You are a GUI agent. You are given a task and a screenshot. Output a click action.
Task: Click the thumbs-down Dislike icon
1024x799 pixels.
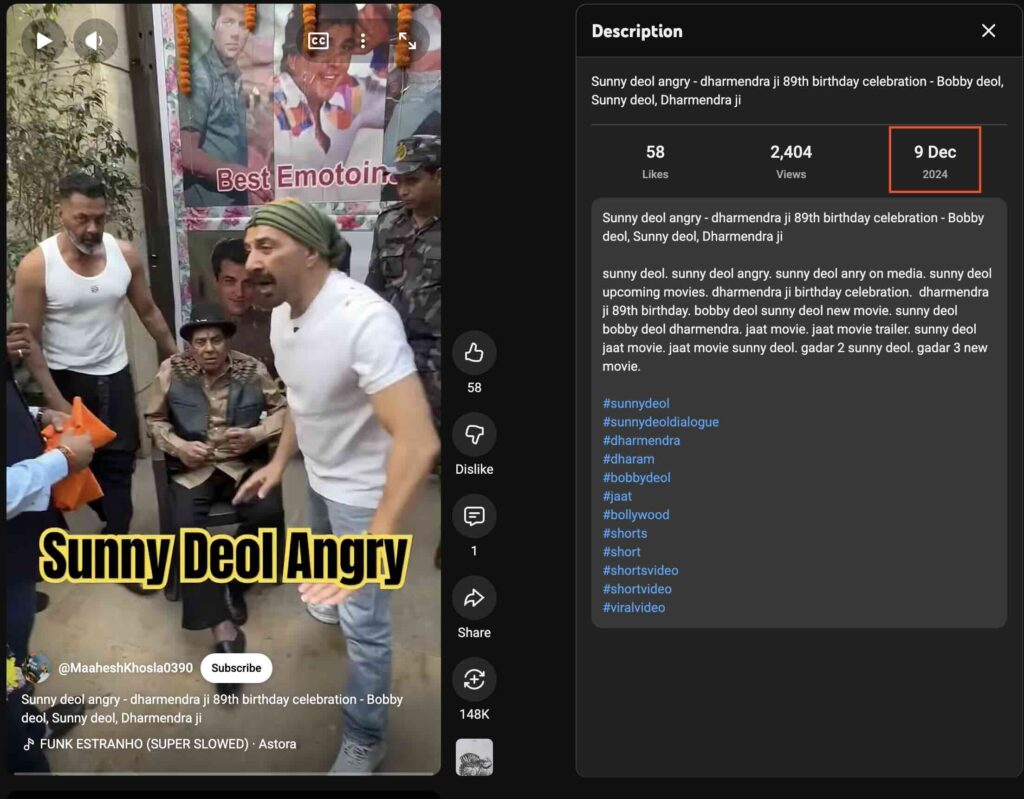(474, 435)
